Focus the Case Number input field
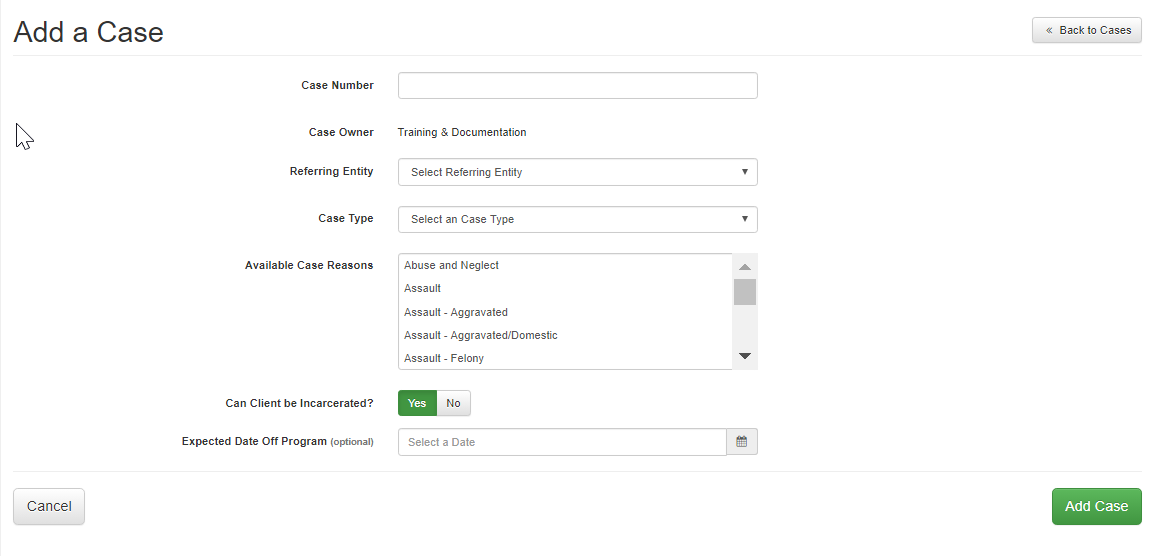 click(x=577, y=86)
